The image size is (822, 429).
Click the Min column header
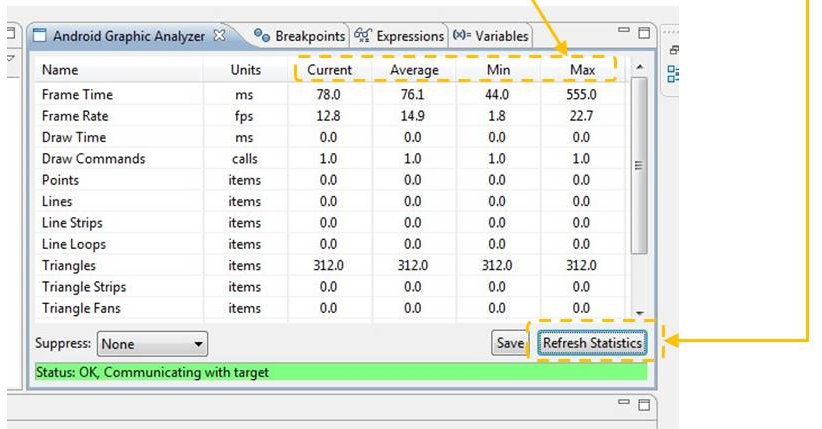(498, 70)
